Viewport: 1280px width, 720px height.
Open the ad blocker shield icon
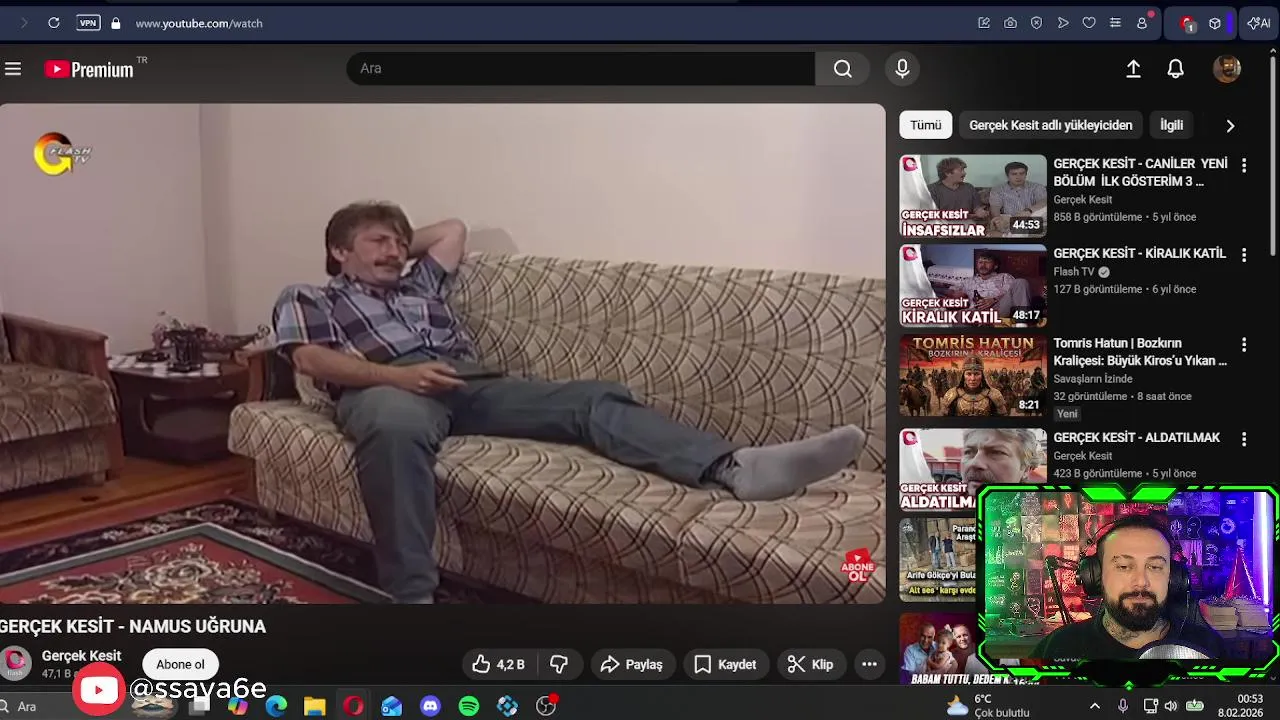[1036, 23]
